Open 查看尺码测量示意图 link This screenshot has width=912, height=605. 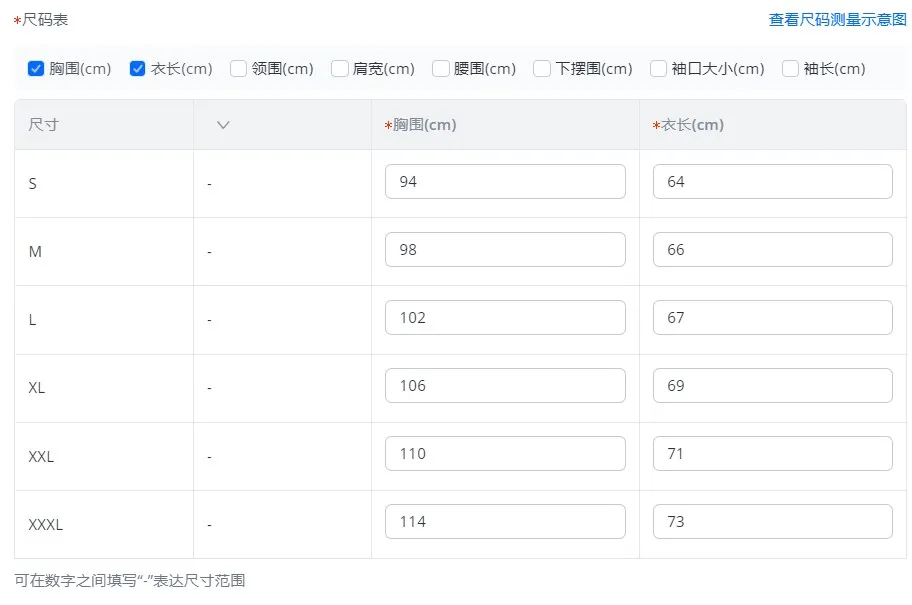pyautogui.click(x=837, y=20)
